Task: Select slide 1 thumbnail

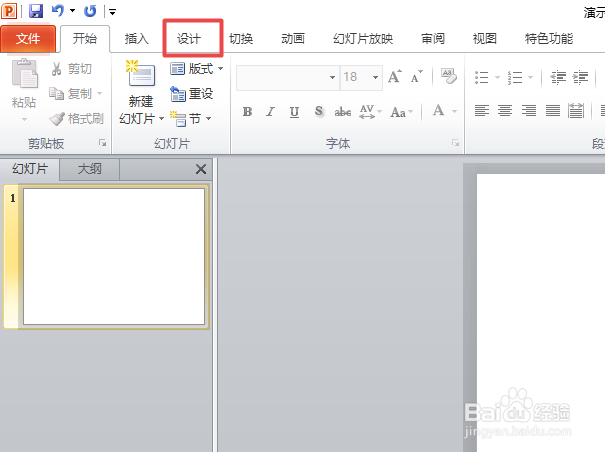Action: point(114,257)
